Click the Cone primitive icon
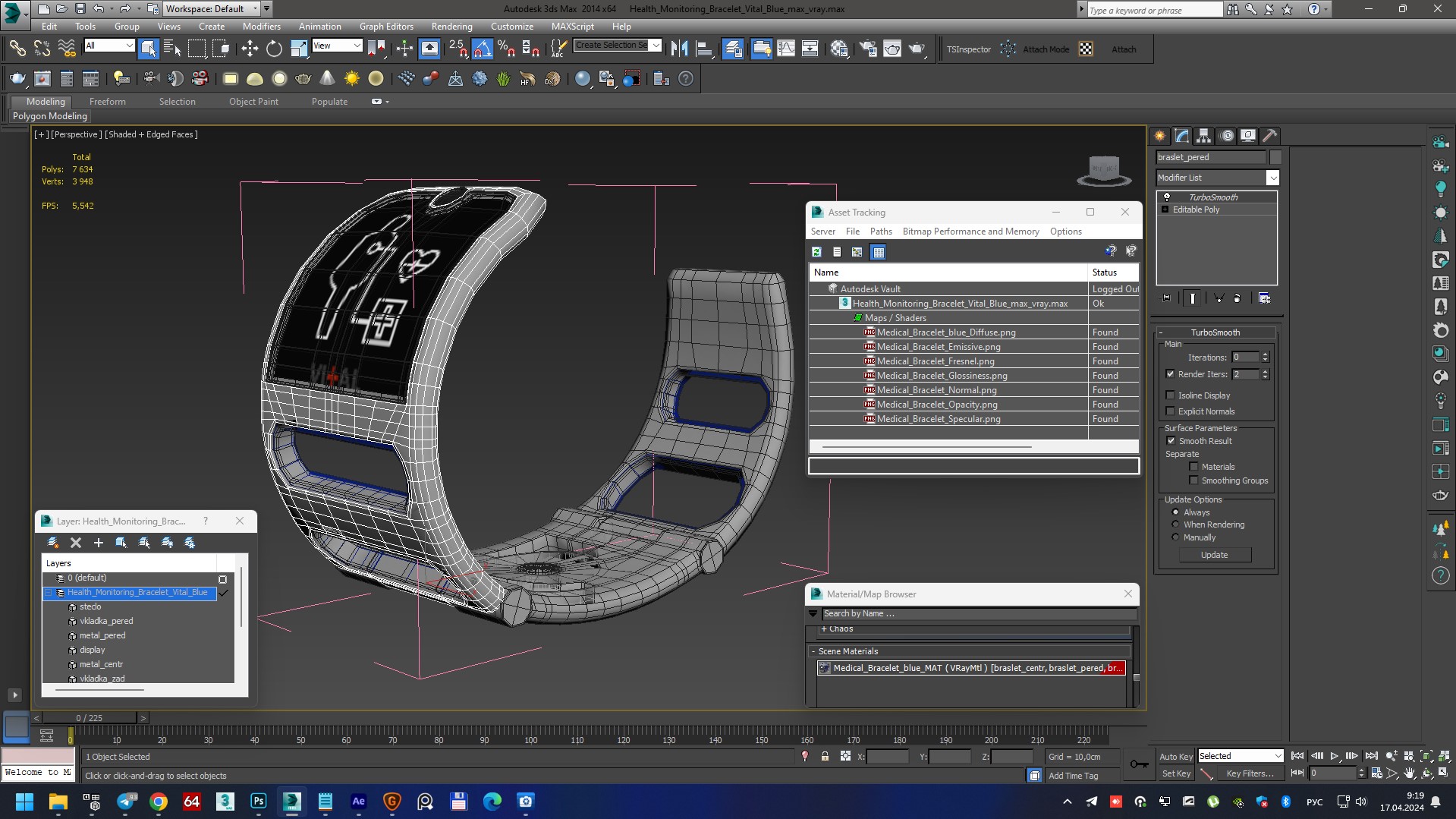Screen dimensions: 1456x819 click(x=327, y=78)
